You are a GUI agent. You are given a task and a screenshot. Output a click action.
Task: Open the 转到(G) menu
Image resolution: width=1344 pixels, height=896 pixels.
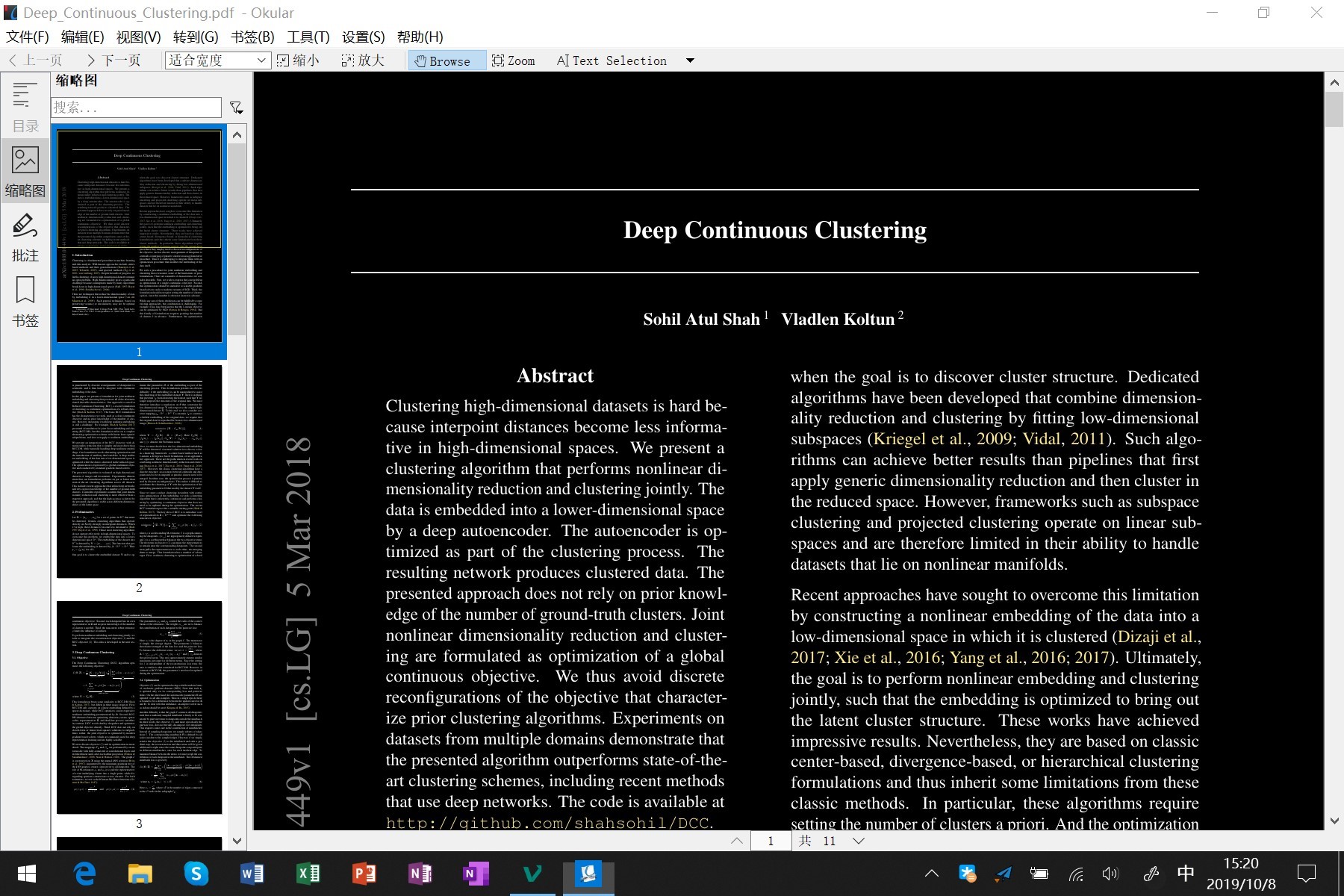(x=195, y=37)
